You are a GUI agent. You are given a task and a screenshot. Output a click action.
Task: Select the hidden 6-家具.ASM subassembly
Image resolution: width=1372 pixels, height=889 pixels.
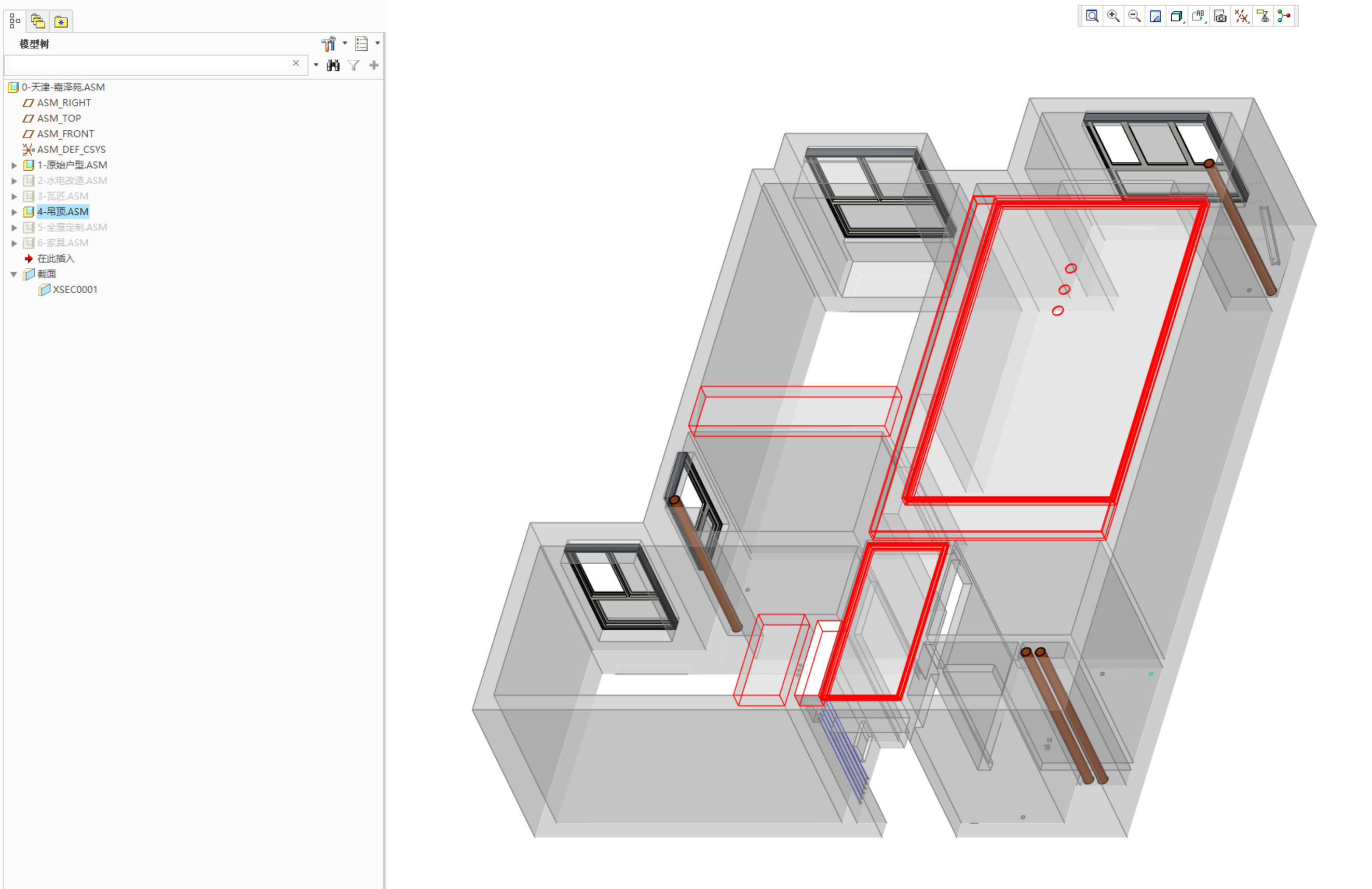[63, 242]
